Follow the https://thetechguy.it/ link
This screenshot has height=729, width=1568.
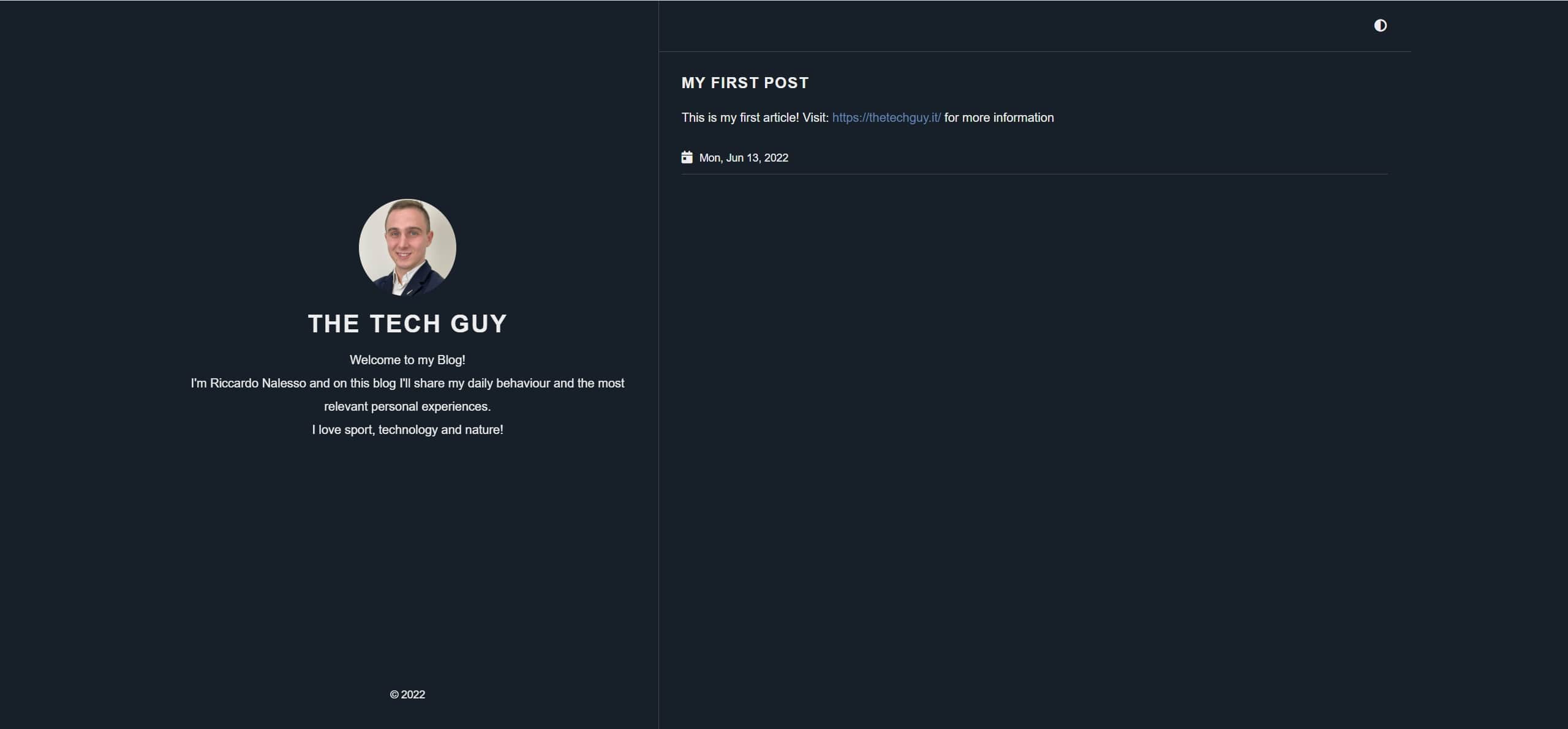pos(886,118)
